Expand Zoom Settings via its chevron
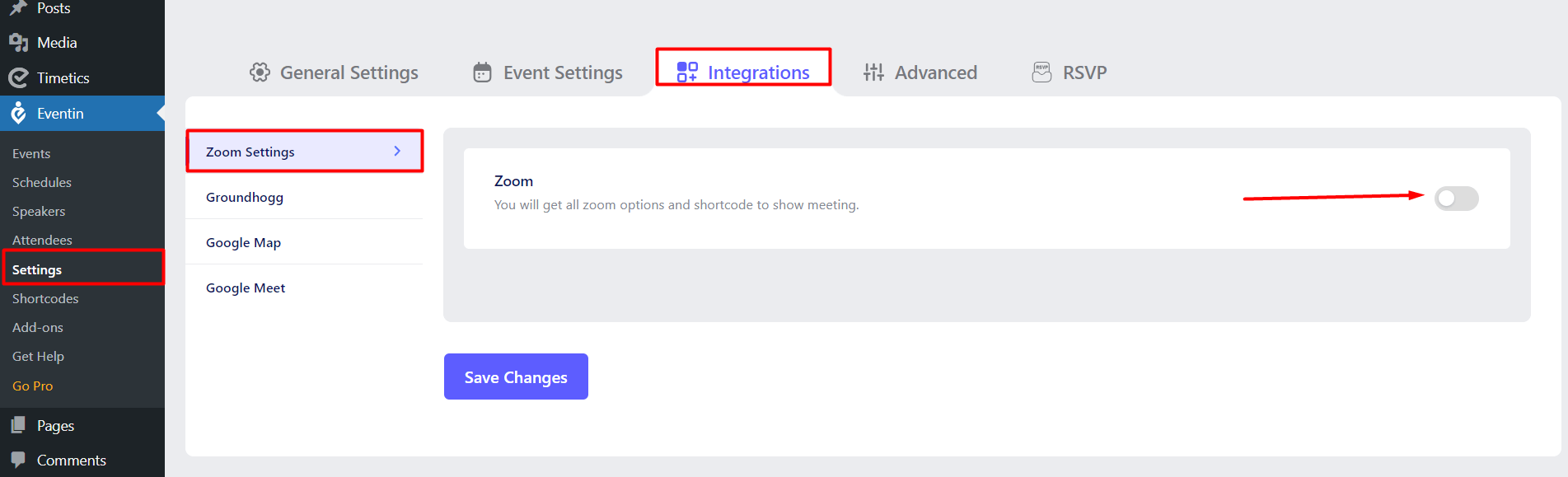 (397, 151)
